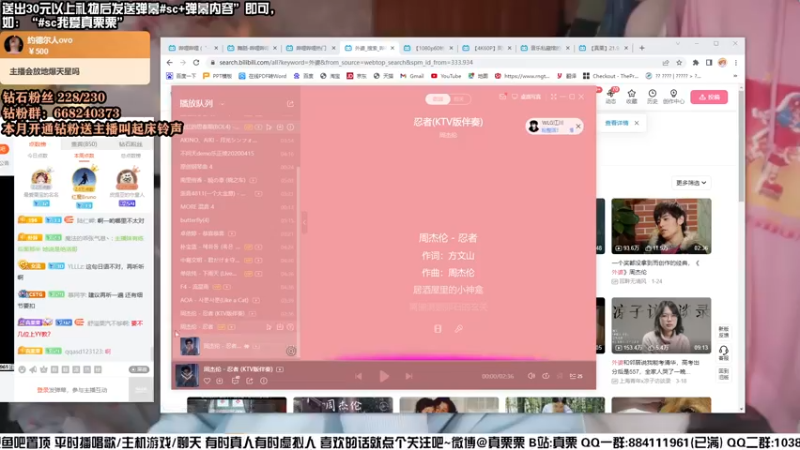Open Chrome profile avatar
This screenshot has width=800, height=450.
pyautogui.click(x=722, y=62)
